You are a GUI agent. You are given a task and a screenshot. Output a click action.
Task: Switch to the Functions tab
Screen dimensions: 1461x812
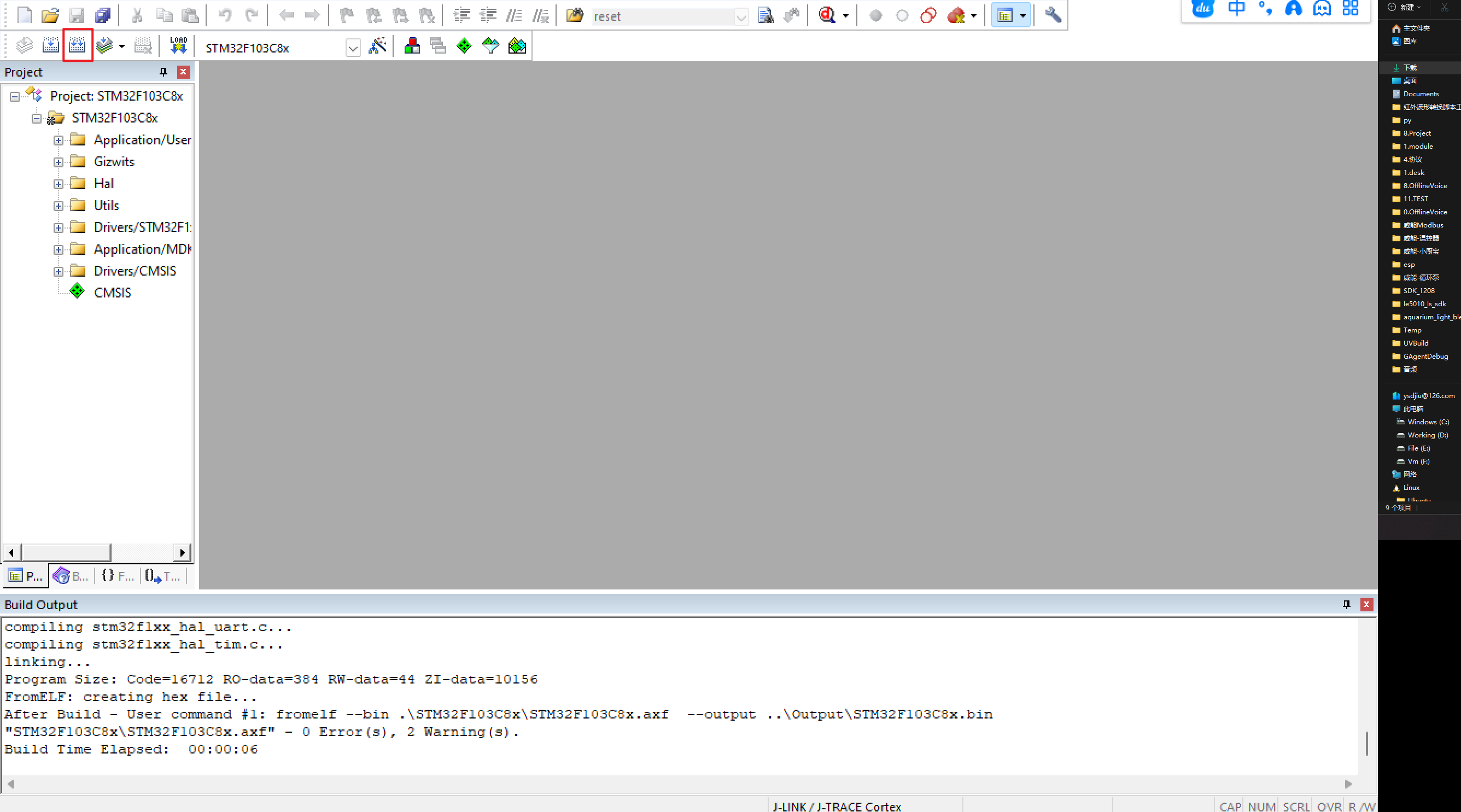click(x=118, y=576)
